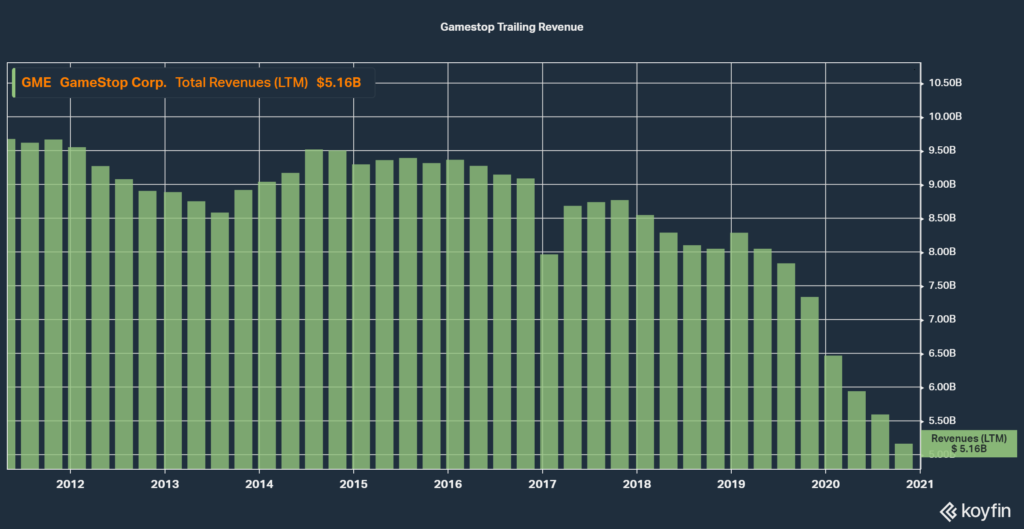Click the green legend color marker beside GME
Viewport: 1024px width, 529px height.
click(x=14, y=83)
